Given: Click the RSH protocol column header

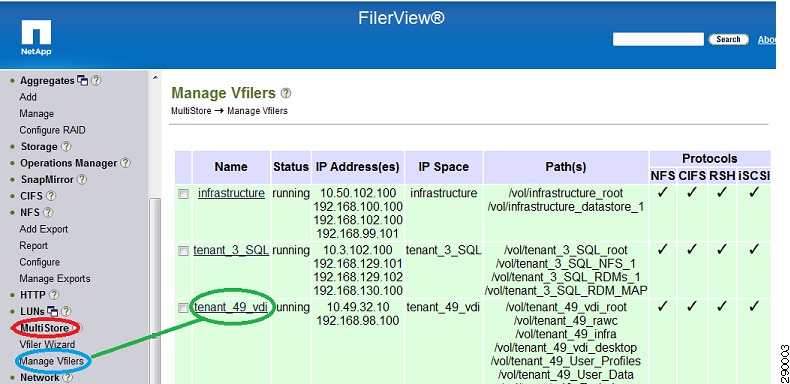Looking at the screenshot, I should coord(722,176).
